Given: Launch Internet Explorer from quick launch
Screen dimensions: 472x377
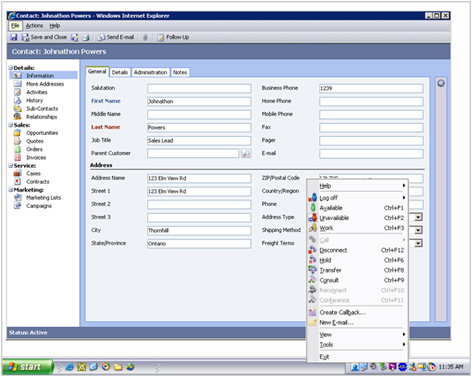Looking at the screenshot, I should pos(70,367).
